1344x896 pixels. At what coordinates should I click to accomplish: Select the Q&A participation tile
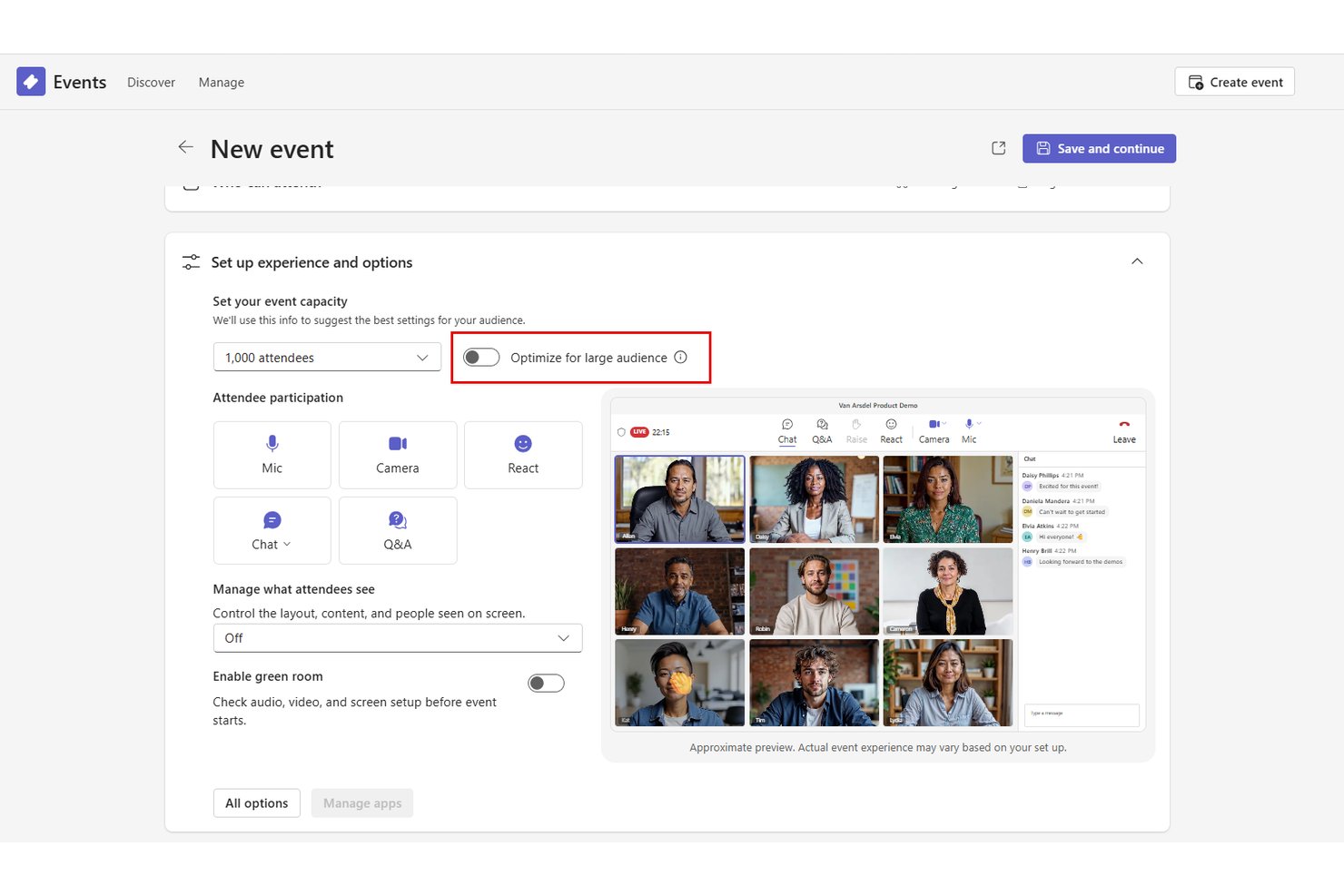pos(398,531)
